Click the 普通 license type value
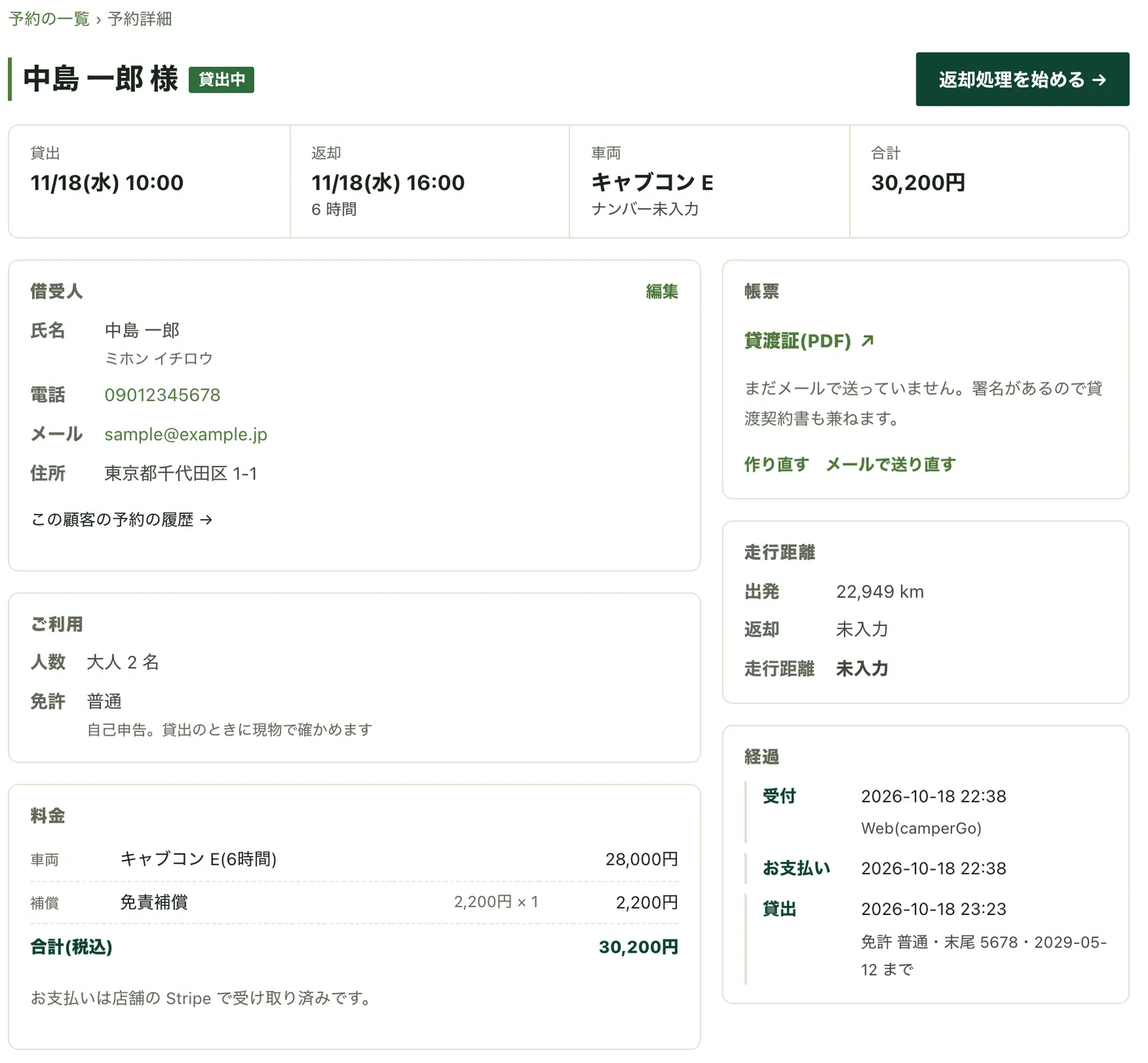Image resolution: width=1148 pixels, height=1063 pixels. tap(104, 701)
